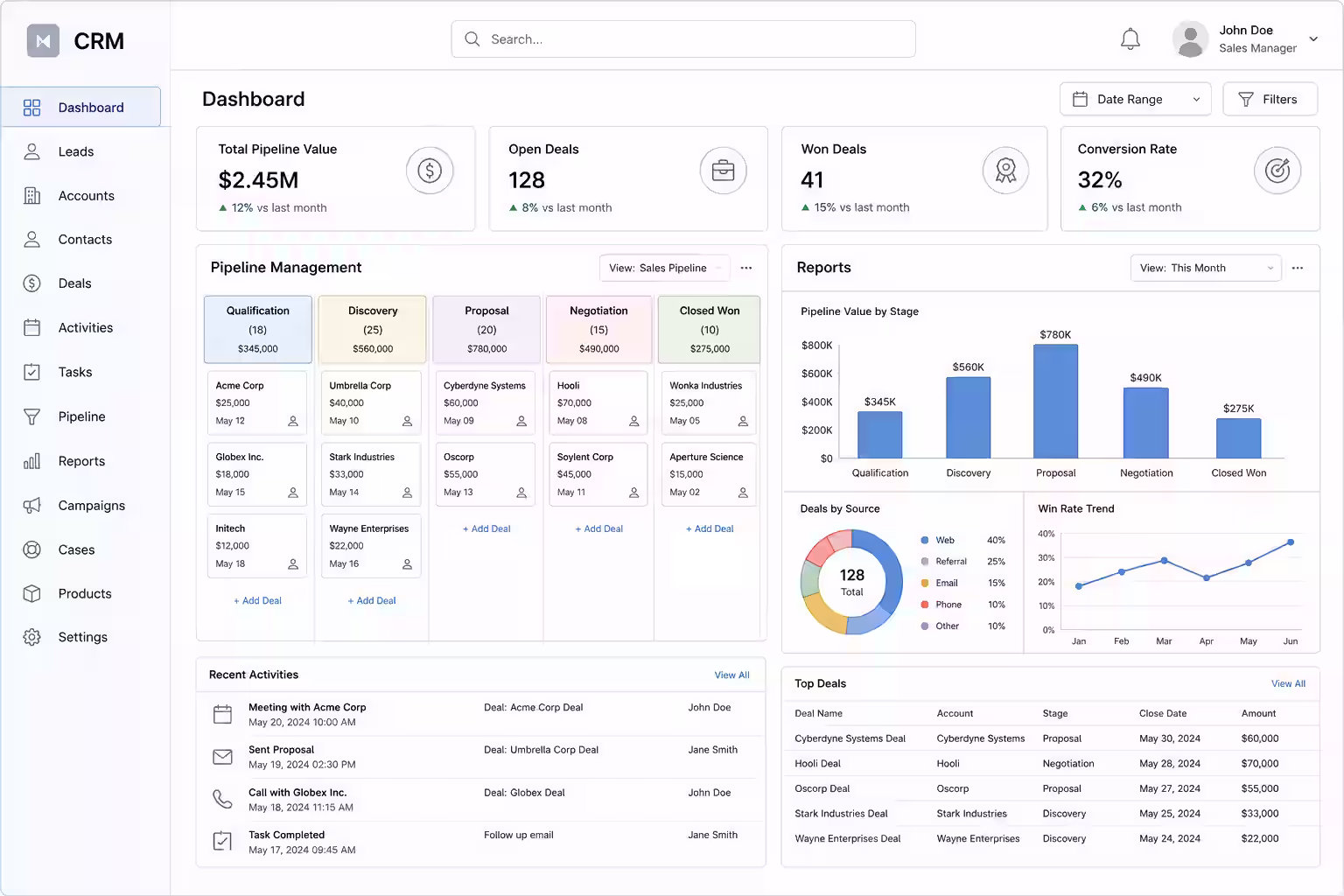
Task: Click Deal: Globex Deal in activities
Action: coord(524,794)
